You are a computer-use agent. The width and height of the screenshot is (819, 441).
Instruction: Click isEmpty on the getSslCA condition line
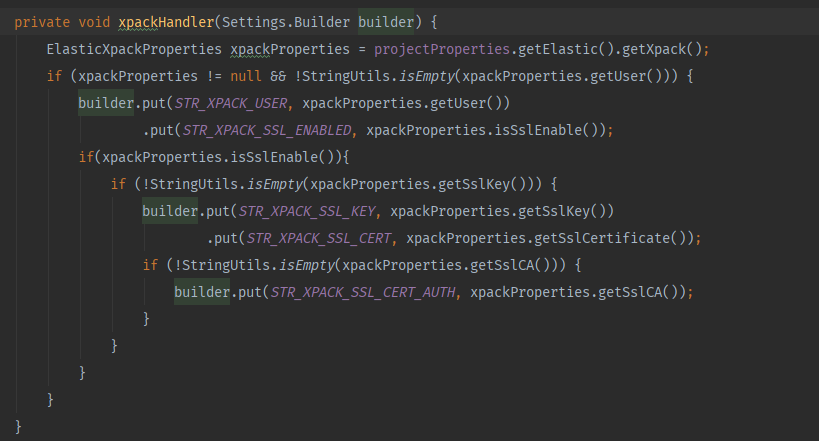(x=307, y=265)
